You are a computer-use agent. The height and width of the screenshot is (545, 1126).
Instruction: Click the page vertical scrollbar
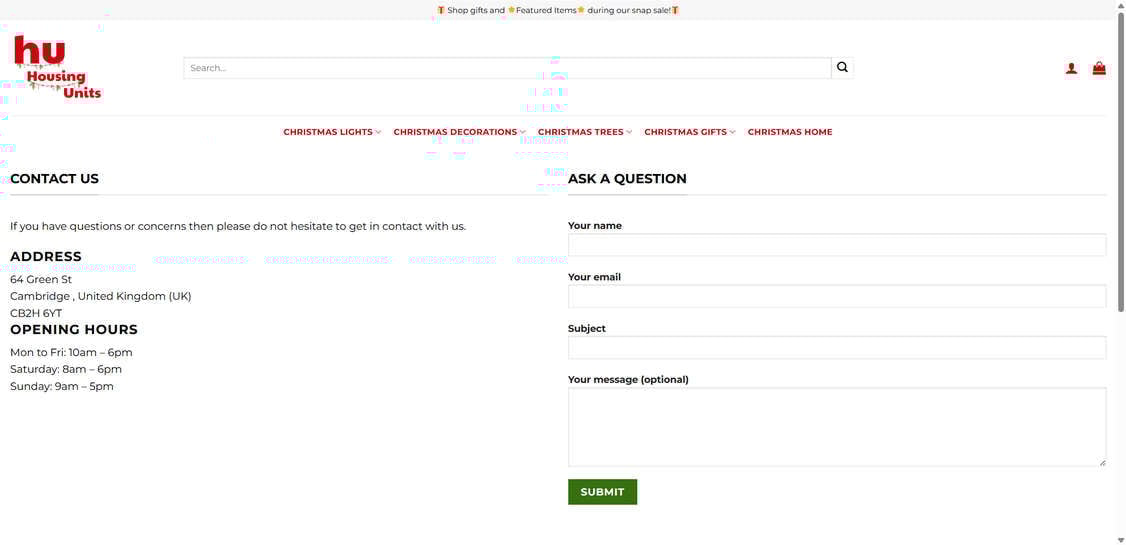[x=1120, y=162]
